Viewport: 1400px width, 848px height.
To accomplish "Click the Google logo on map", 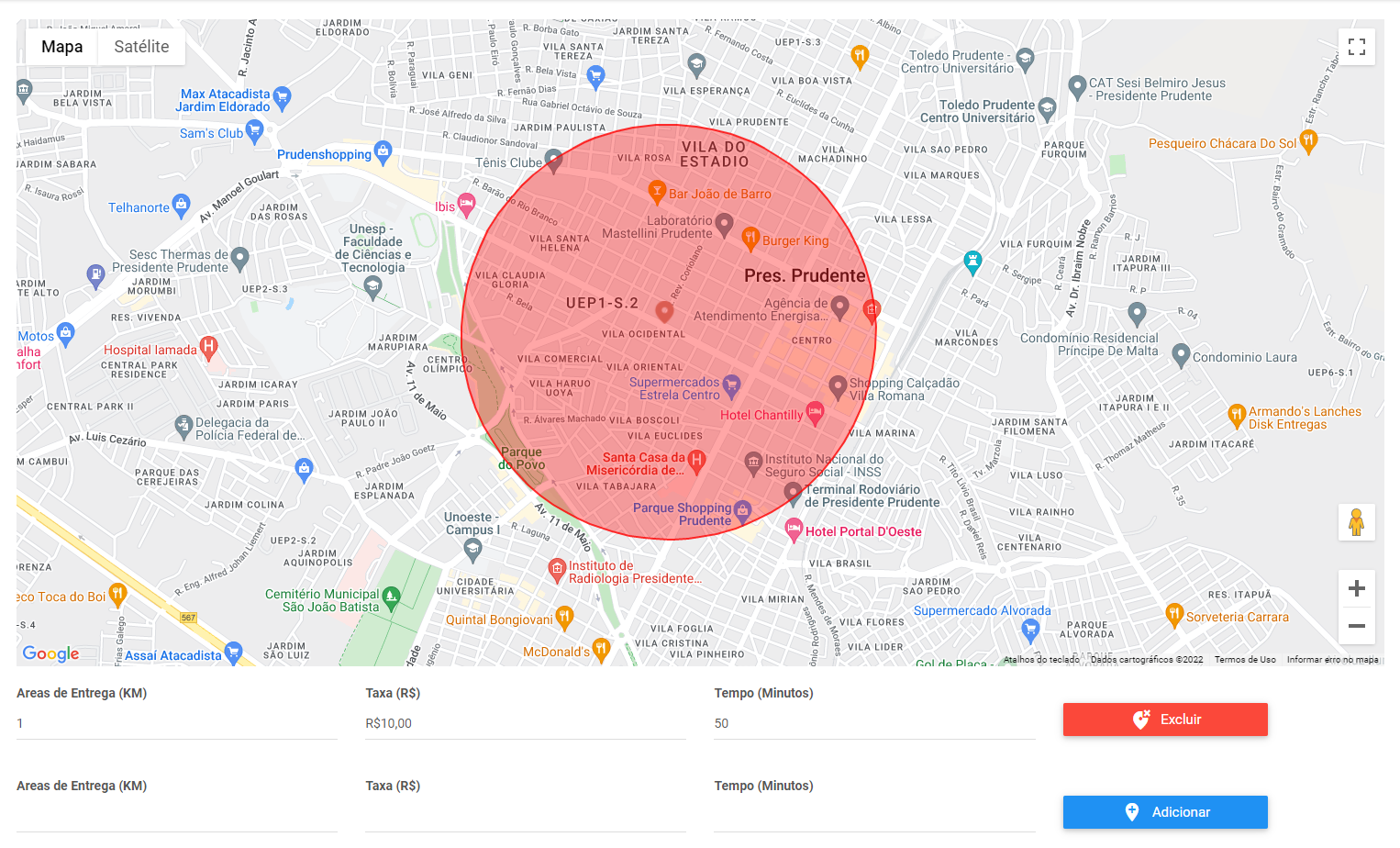I will click(51, 653).
